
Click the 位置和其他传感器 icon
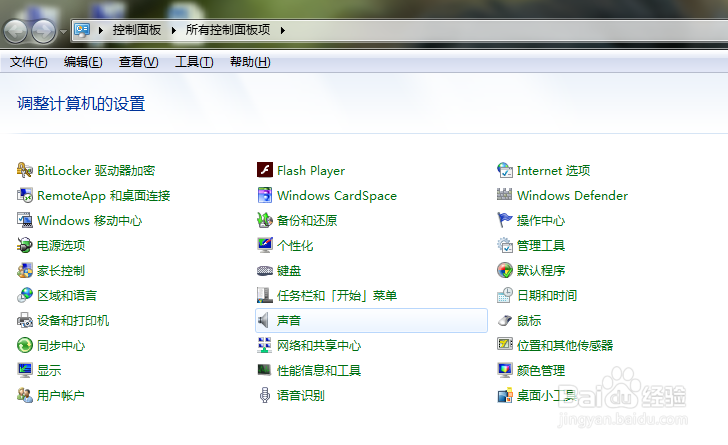coord(505,344)
